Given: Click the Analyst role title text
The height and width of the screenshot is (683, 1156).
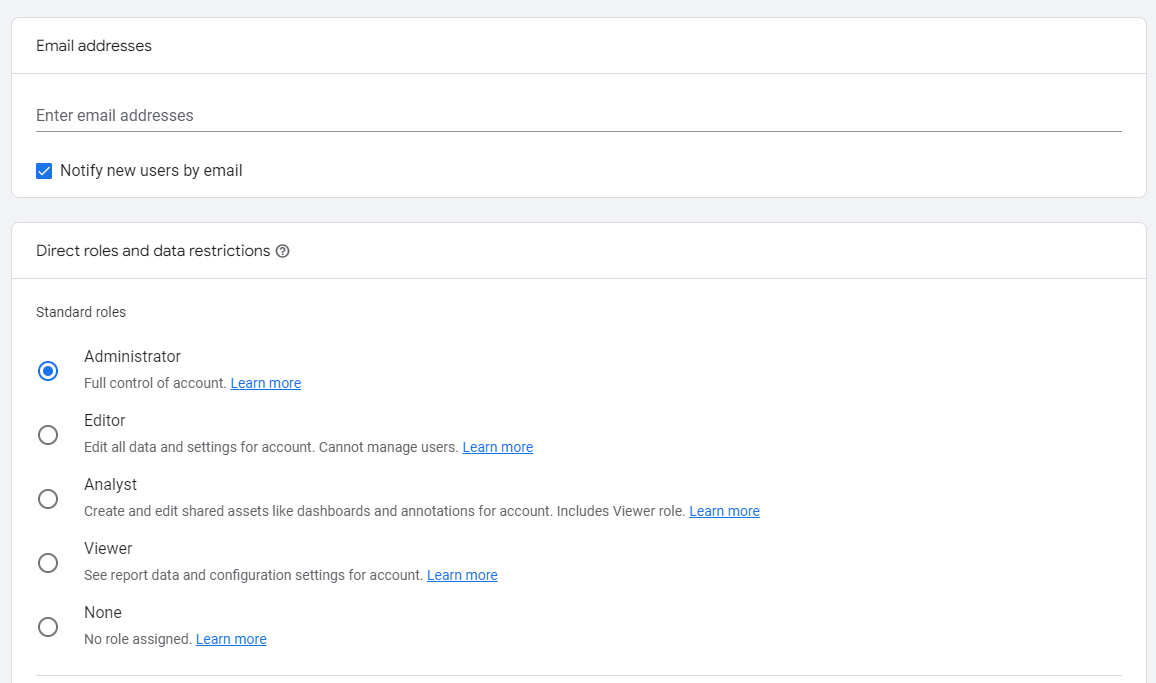Looking at the screenshot, I should click(111, 485).
